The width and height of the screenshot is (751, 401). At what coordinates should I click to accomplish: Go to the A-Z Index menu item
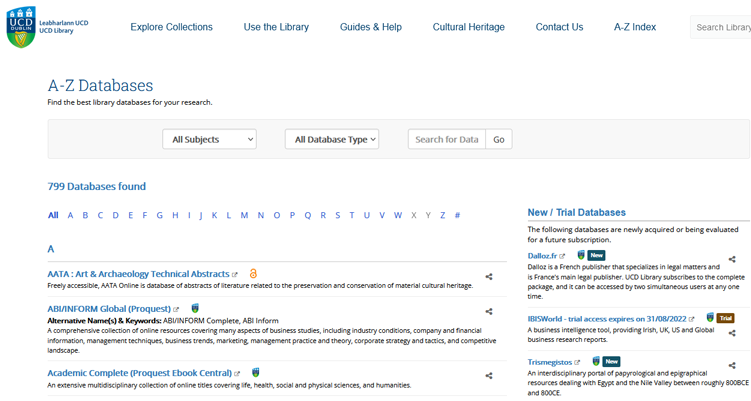[635, 27]
